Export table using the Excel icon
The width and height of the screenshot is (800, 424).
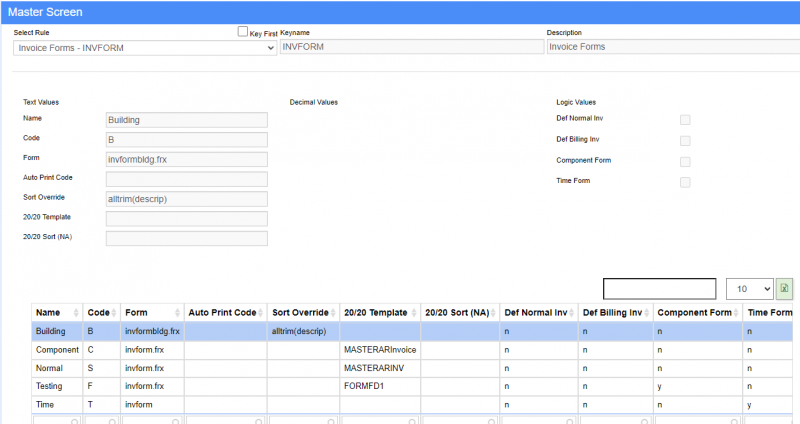pyautogui.click(x=784, y=288)
